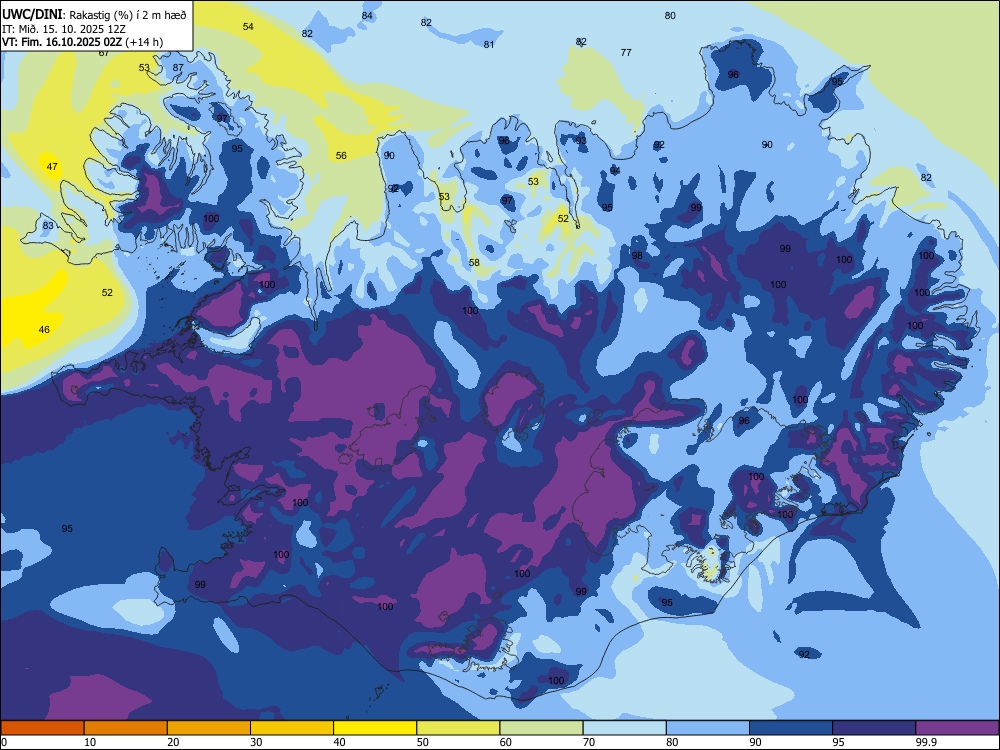Click the navy 95–99.9 legend swatch

874,728
